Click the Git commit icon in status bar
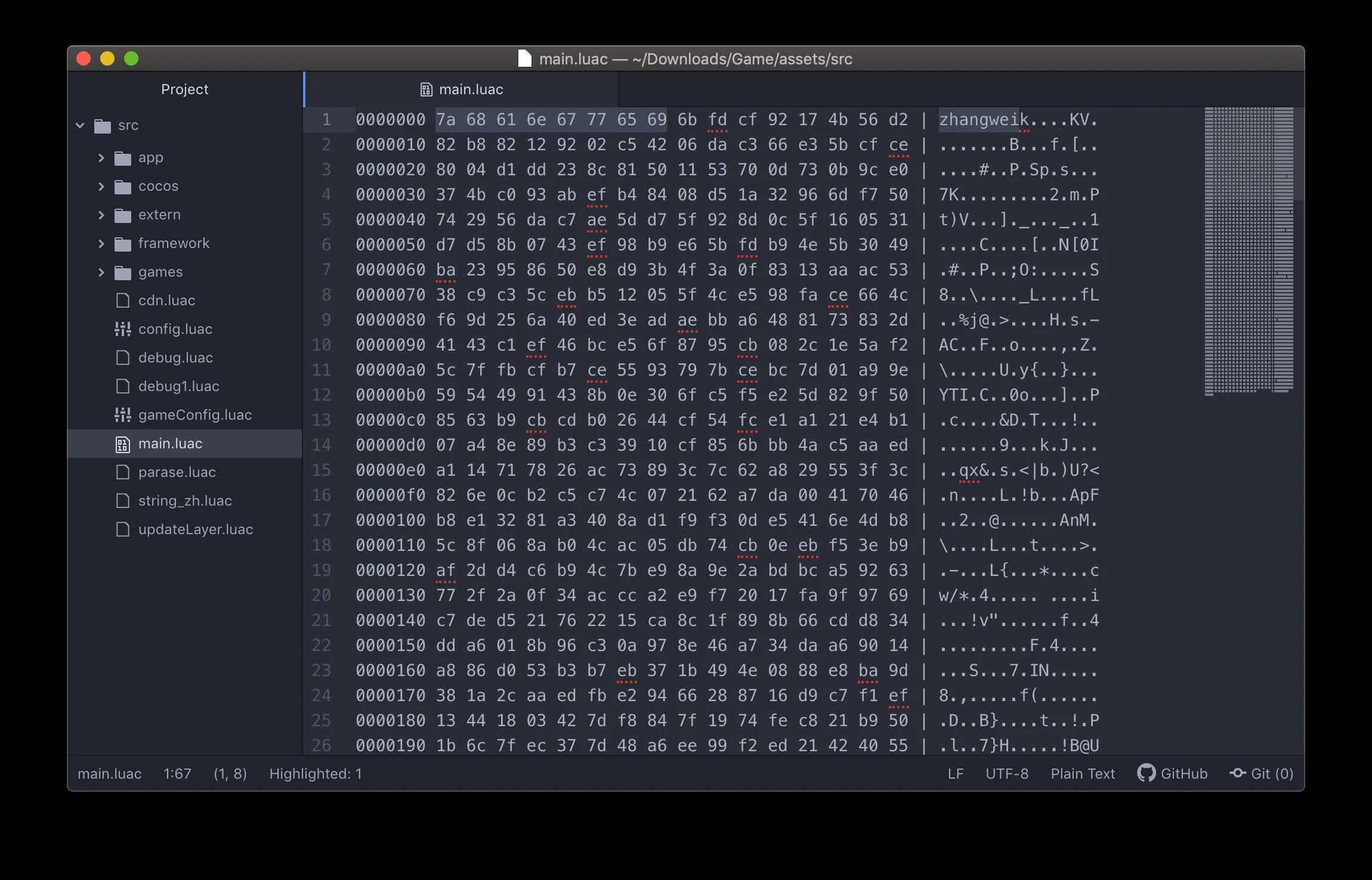 pyautogui.click(x=1237, y=773)
